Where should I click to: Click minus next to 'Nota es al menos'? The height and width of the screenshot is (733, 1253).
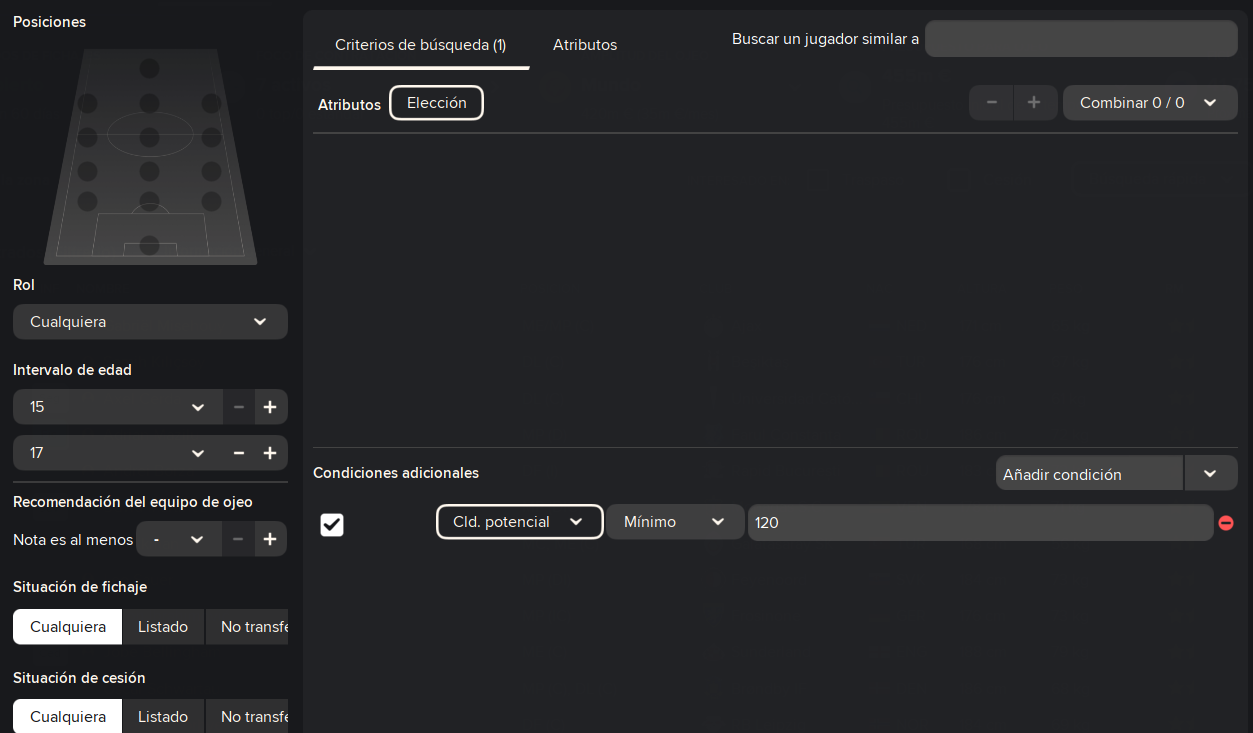click(238, 539)
